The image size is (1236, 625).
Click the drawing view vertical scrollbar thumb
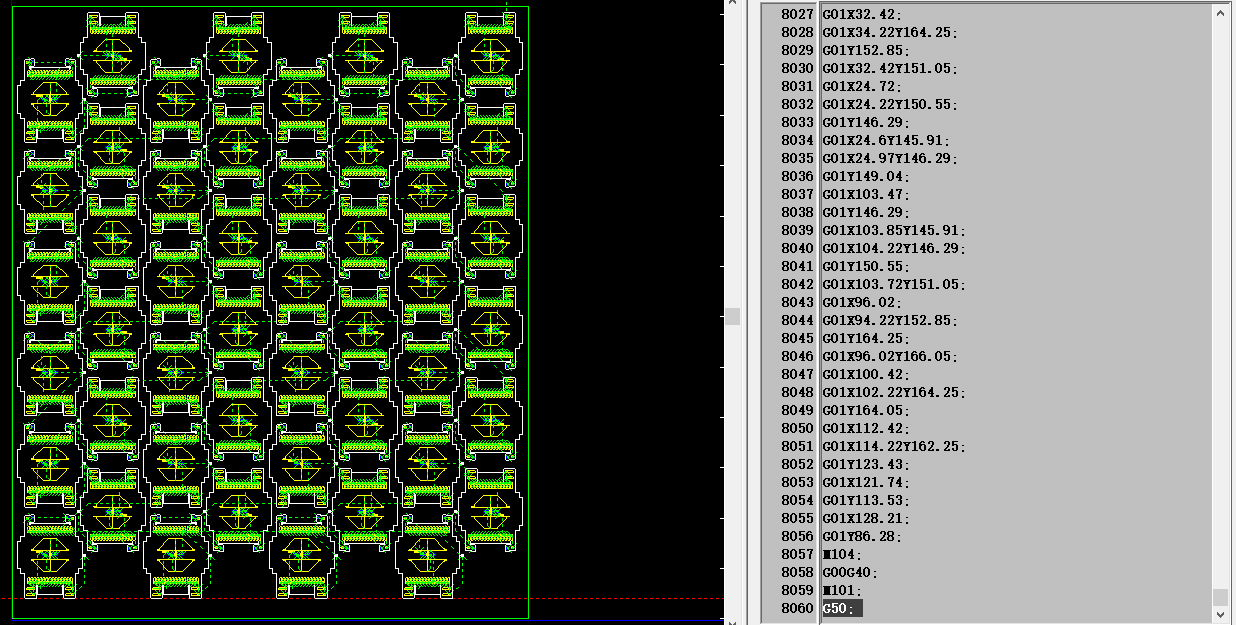pyautogui.click(x=733, y=316)
